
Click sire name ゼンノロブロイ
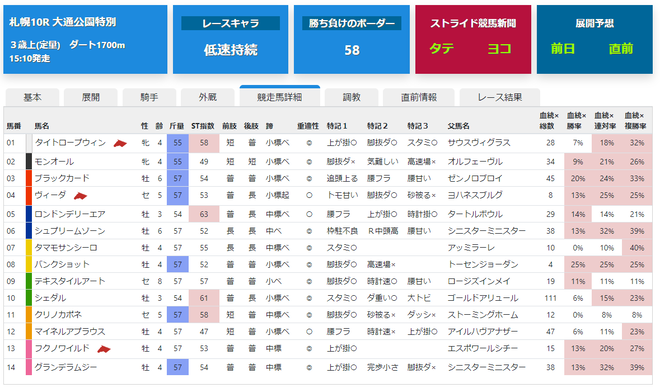click(475, 178)
